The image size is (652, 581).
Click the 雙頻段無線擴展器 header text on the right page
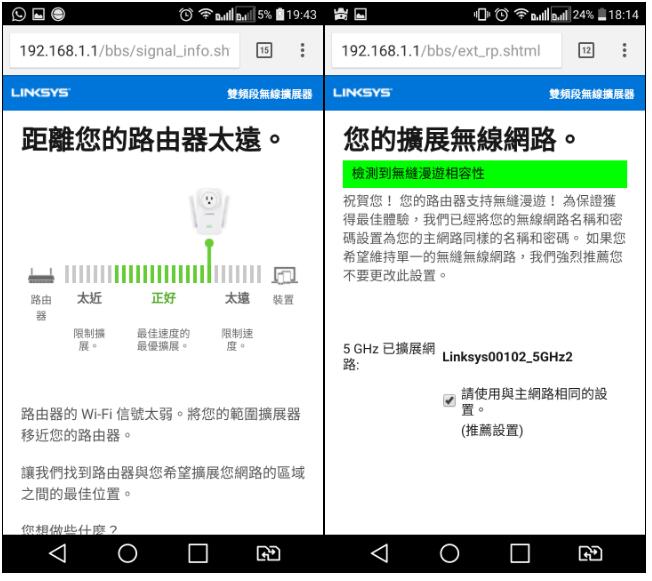594,95
